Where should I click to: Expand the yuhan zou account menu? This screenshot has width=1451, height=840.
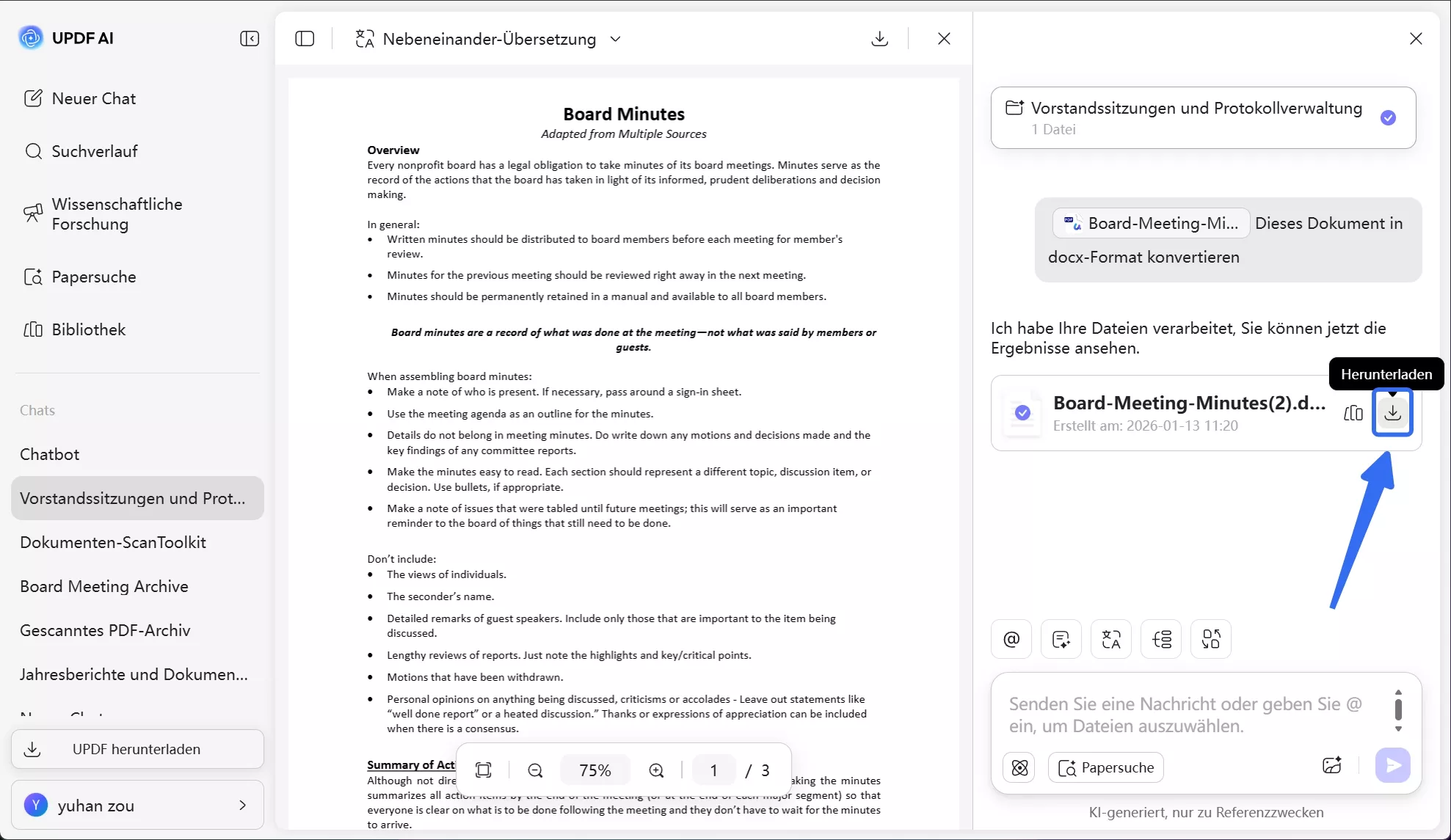coord(242,806)
